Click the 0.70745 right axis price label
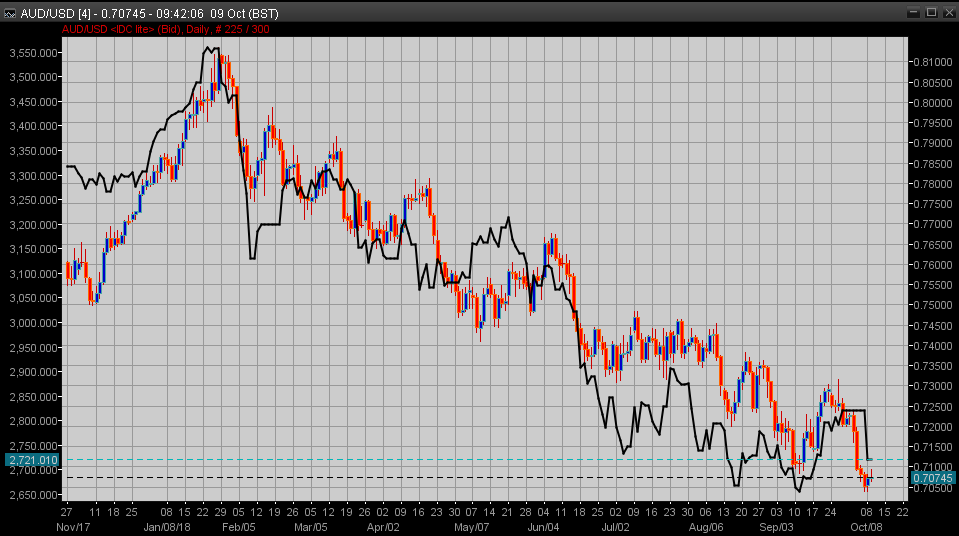The height and width of the screenshot is (536, 959). click(931, 479)
